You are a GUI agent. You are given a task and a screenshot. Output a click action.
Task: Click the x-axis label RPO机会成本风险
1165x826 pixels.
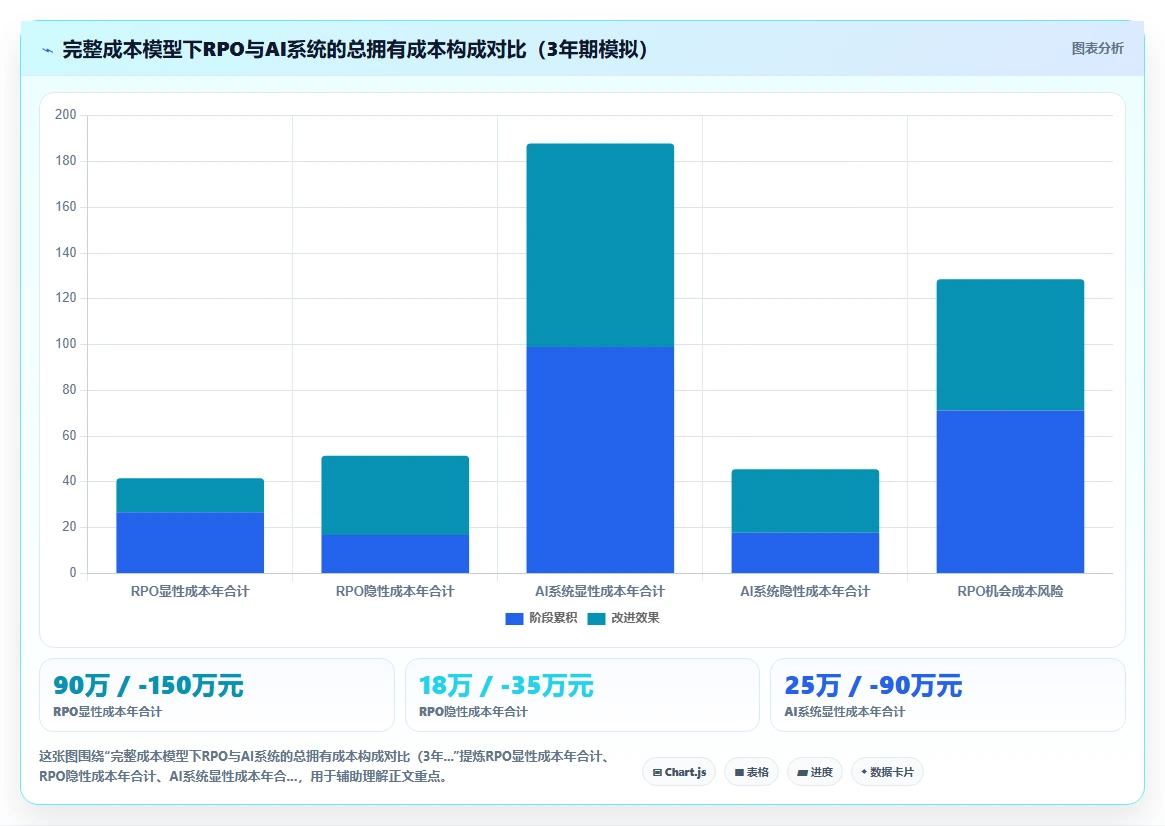(x=1010, y=591)
